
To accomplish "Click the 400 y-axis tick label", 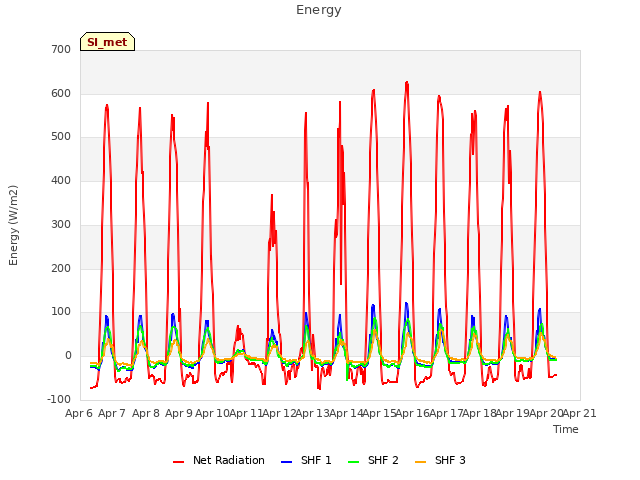I will [61, 180].
